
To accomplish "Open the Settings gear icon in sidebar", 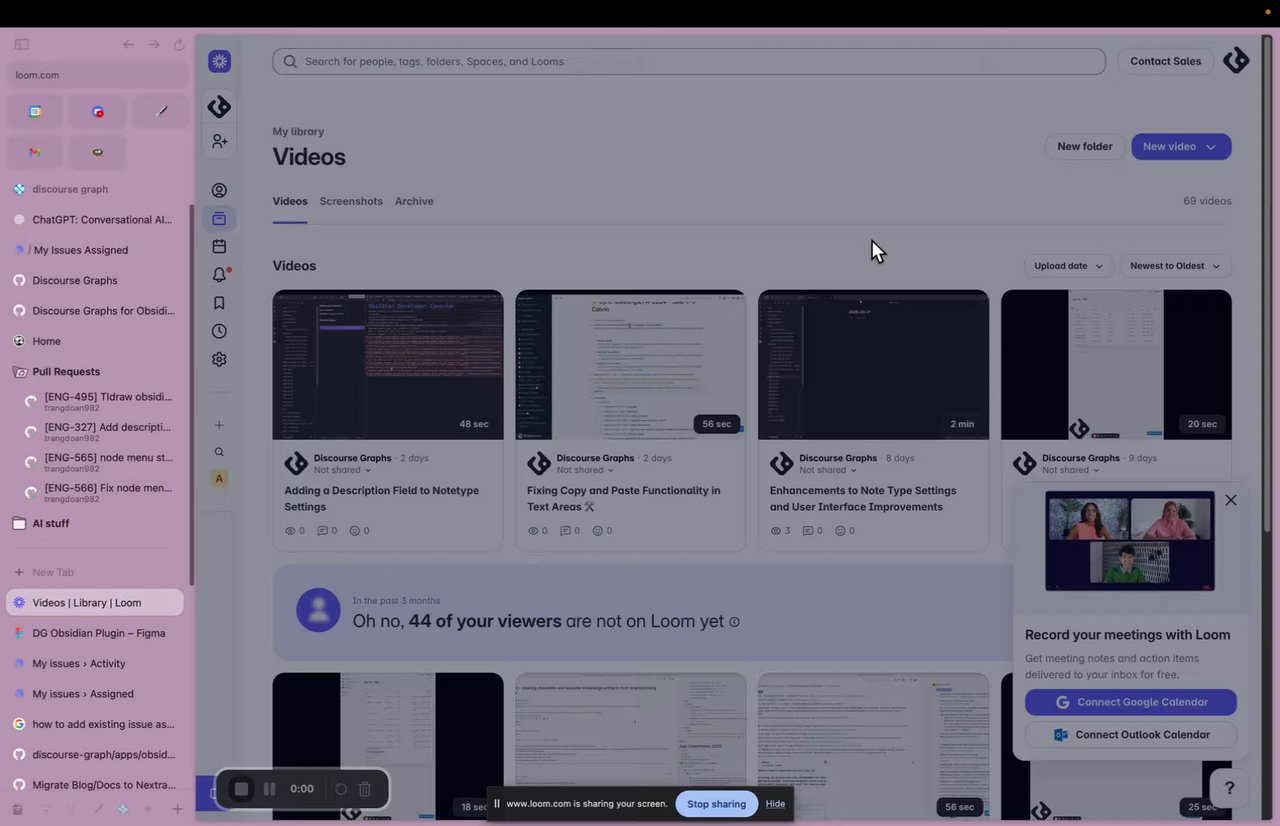I will 219,359.
